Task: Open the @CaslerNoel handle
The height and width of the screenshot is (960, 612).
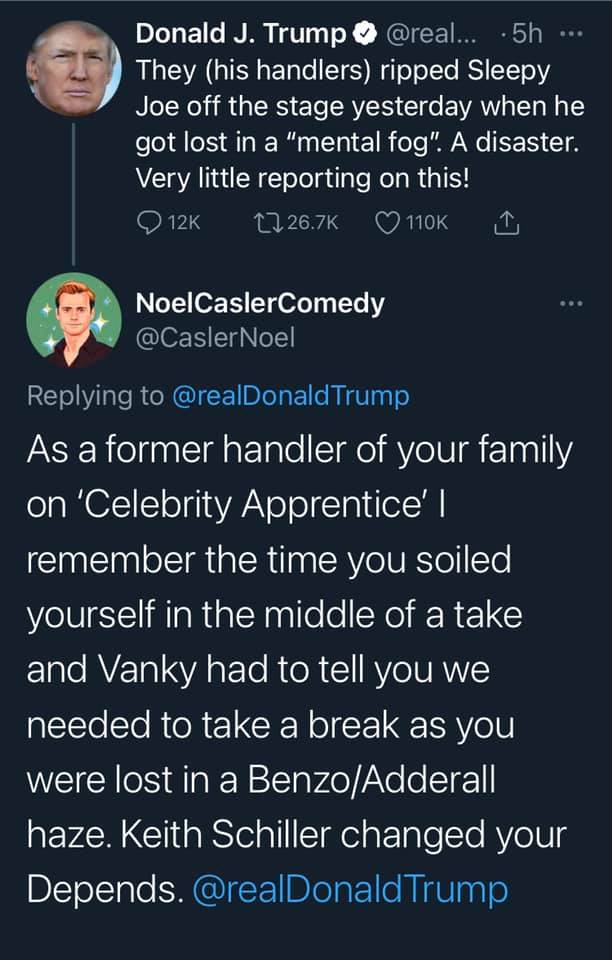Action: pos(215,339)
